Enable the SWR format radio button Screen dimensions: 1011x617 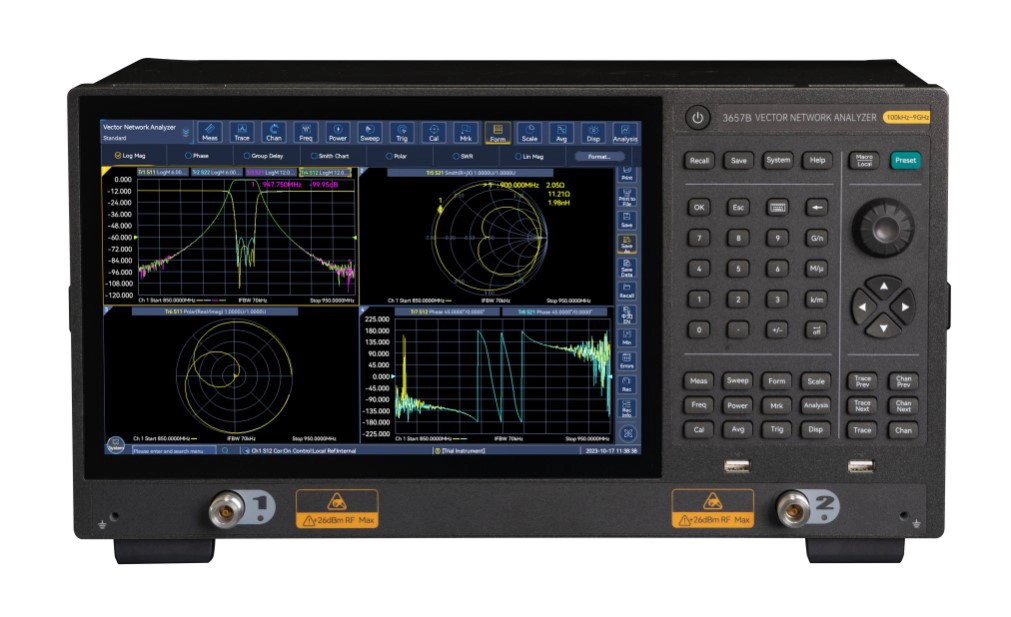click(x=463, y=156)
